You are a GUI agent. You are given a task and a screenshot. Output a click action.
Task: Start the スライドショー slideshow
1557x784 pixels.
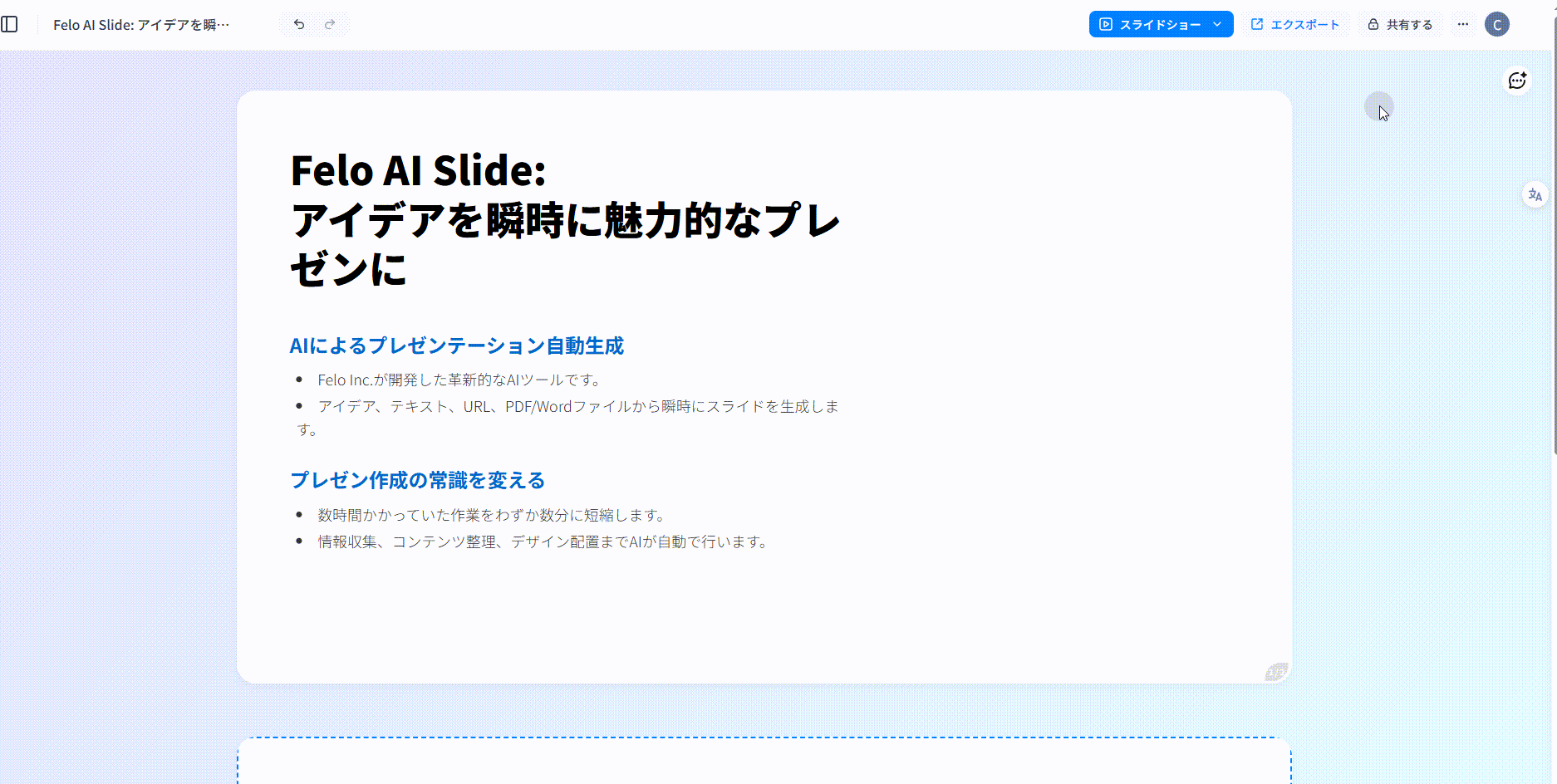pyautogui.click(x=1150, y=24)
